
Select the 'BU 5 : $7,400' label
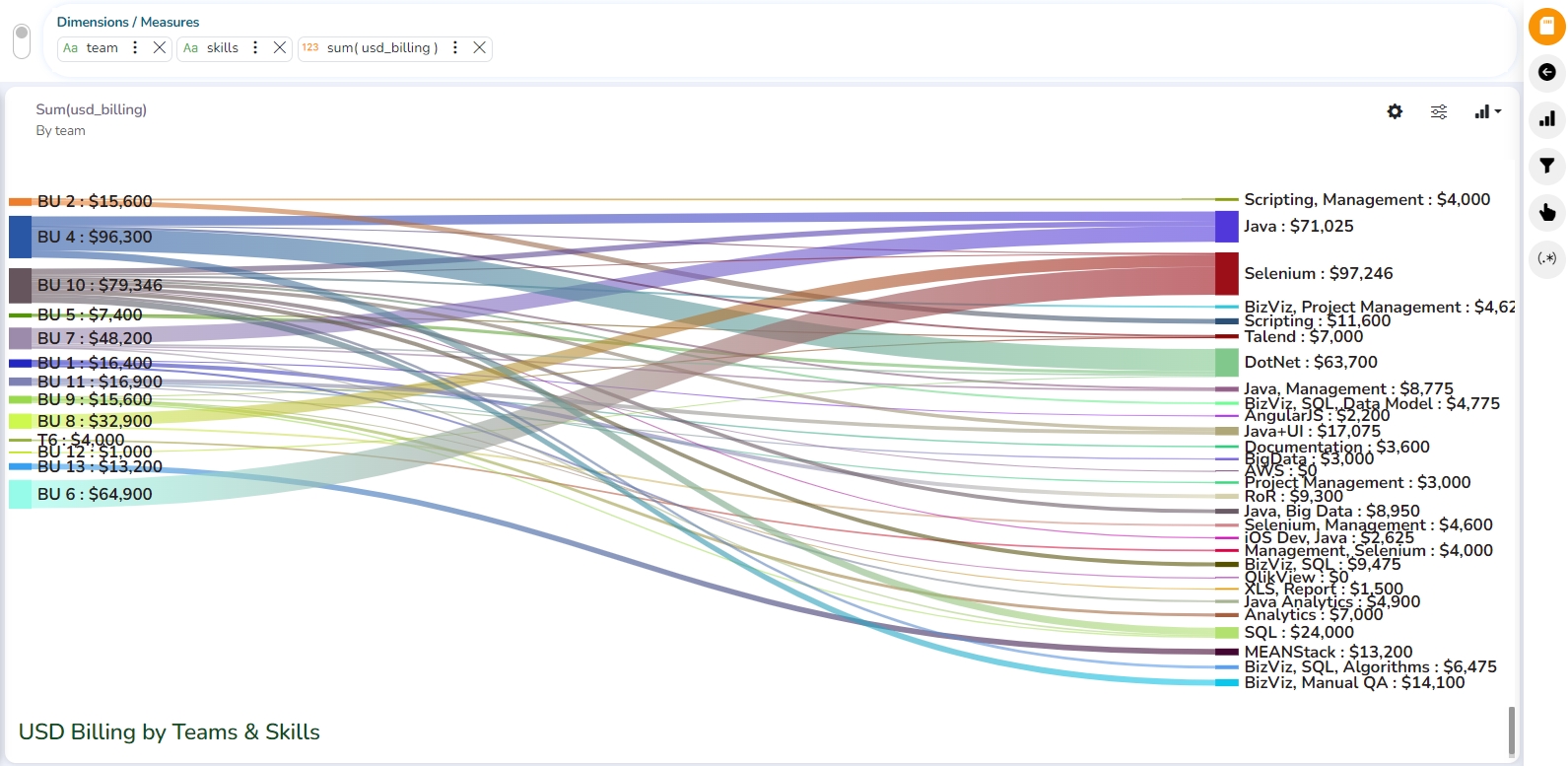90,314
